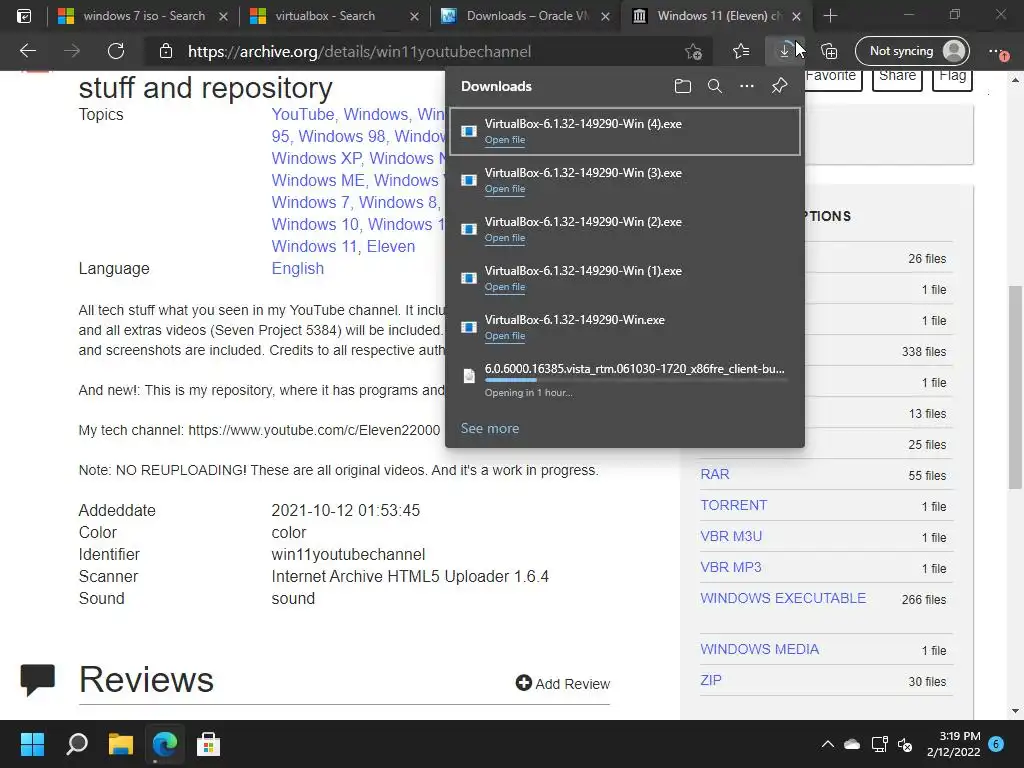Open the ZIP download option
1024x768 pixels.
[711, 680]
